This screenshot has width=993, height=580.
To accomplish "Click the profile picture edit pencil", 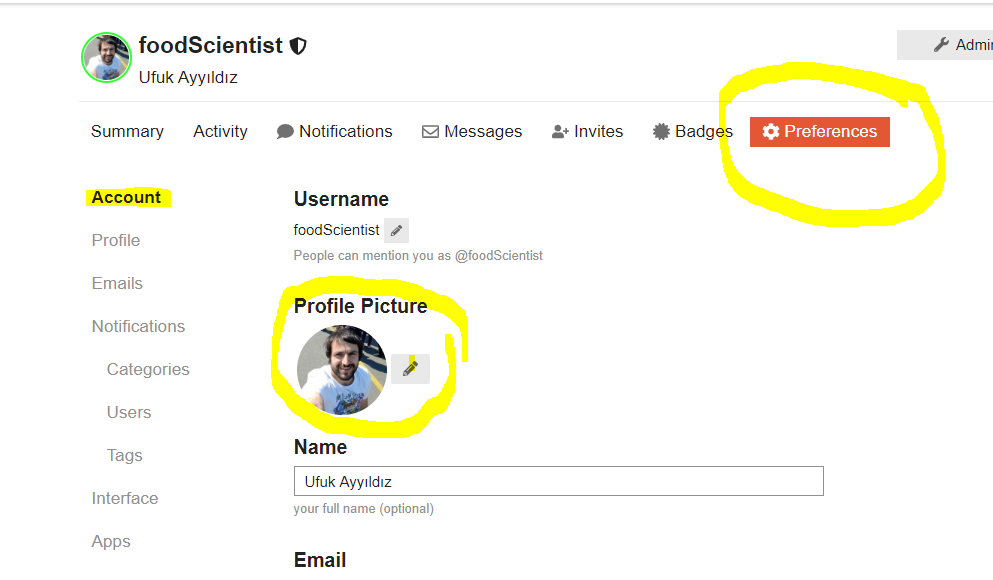I will [x=410, y=369].
